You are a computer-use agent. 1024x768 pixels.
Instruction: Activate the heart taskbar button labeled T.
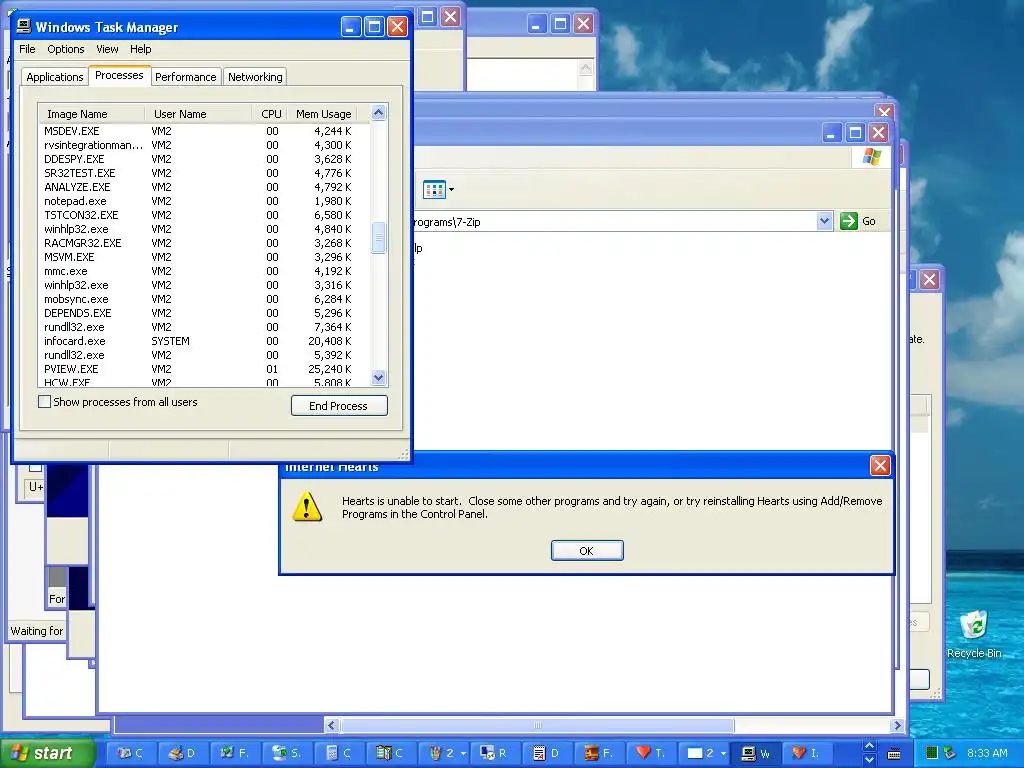(x=650, y=753)
